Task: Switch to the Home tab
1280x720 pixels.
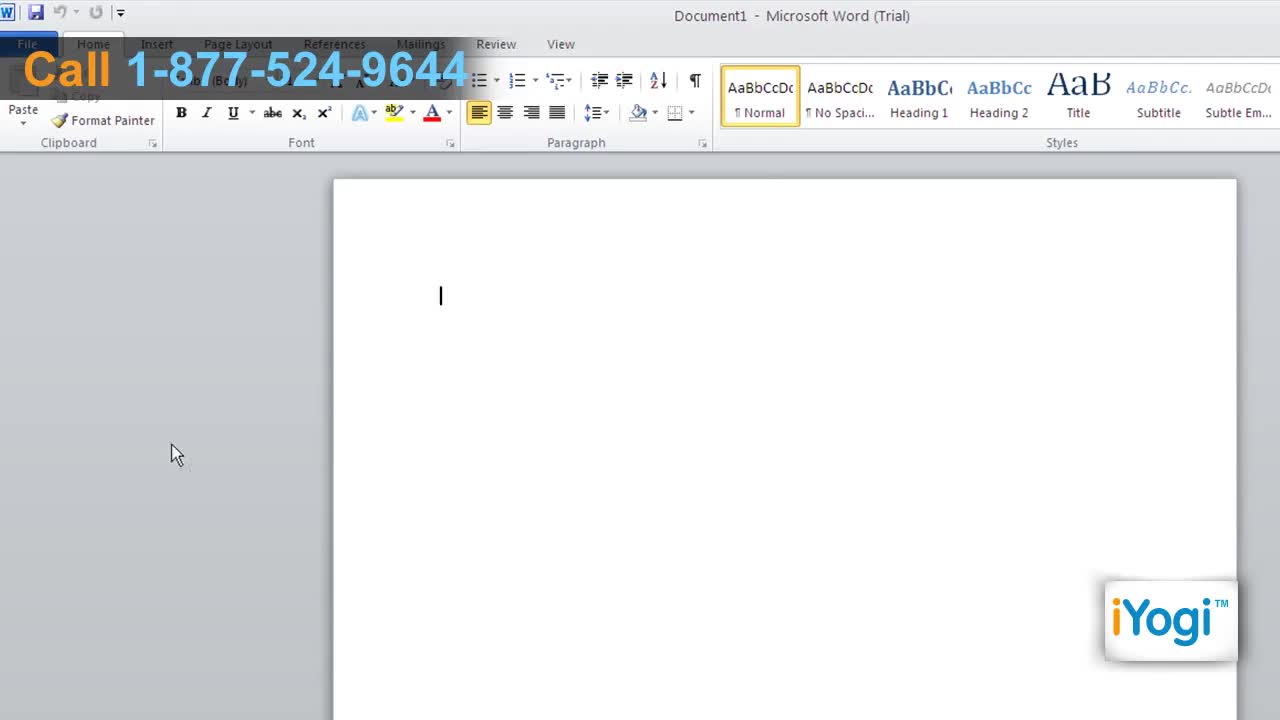Action: pos(93,44)
